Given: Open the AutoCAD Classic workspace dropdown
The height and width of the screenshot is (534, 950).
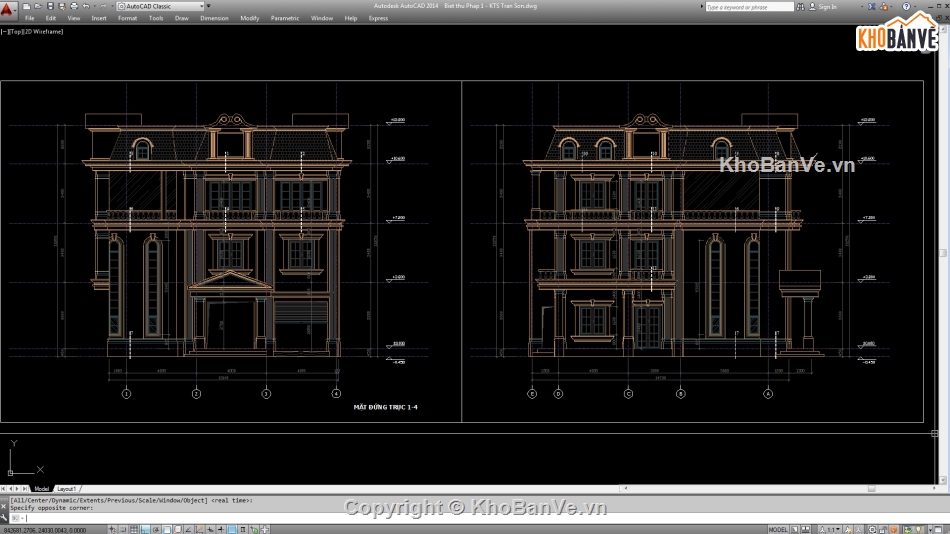Looking at the screenshot, I should (161, 6).
